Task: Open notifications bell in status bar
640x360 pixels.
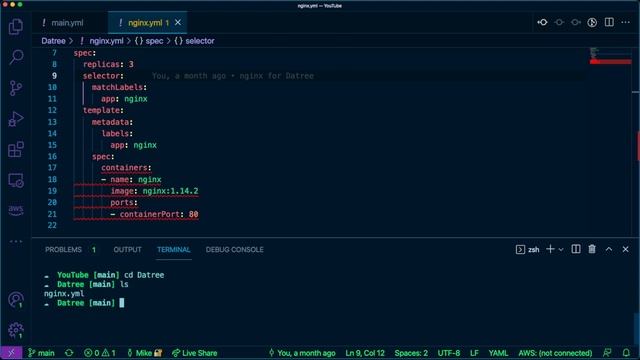Action: tap(626, 353)
